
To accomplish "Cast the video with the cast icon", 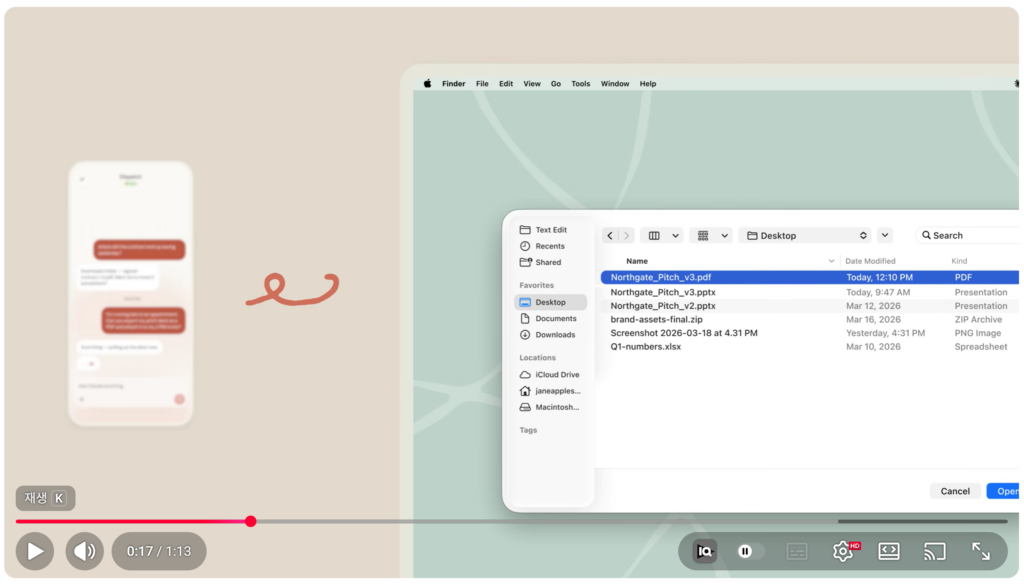I will pos(935,551).
